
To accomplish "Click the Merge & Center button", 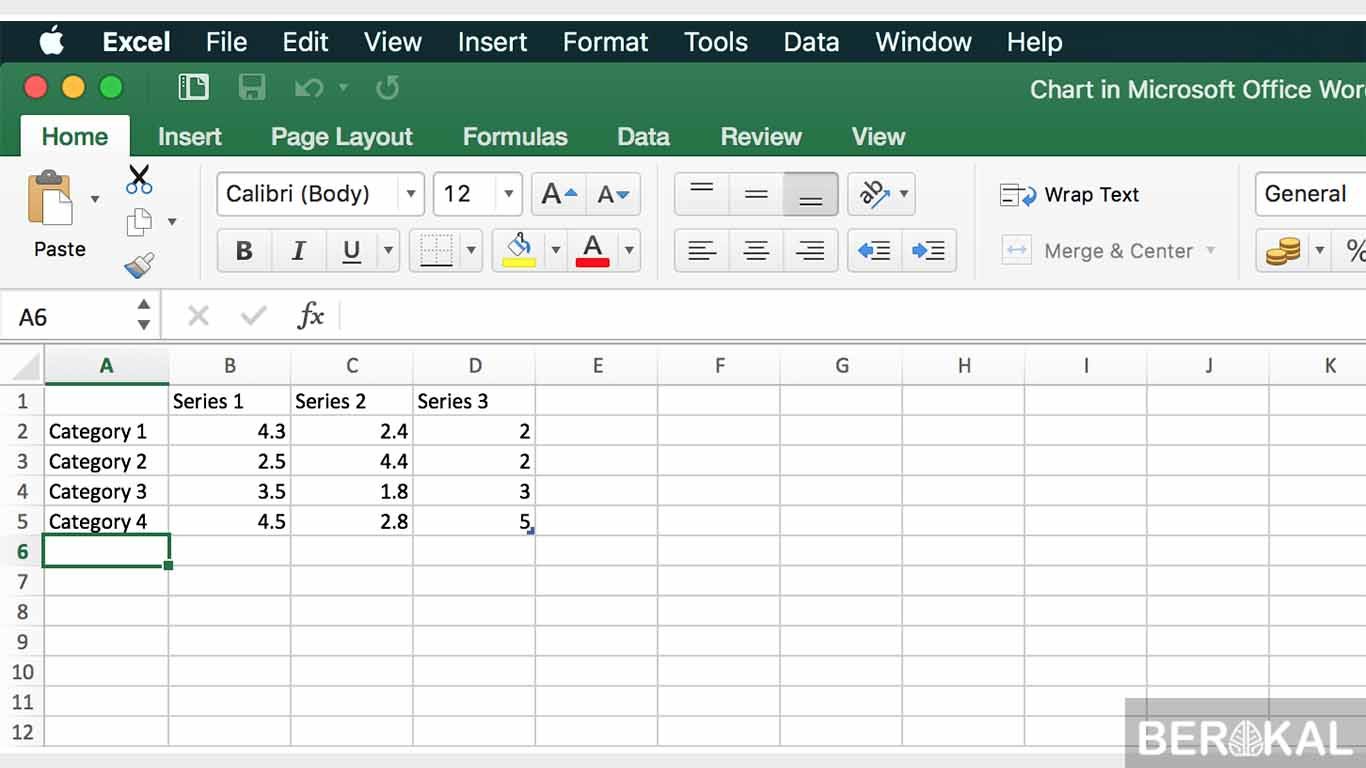I will (1097, 251).
